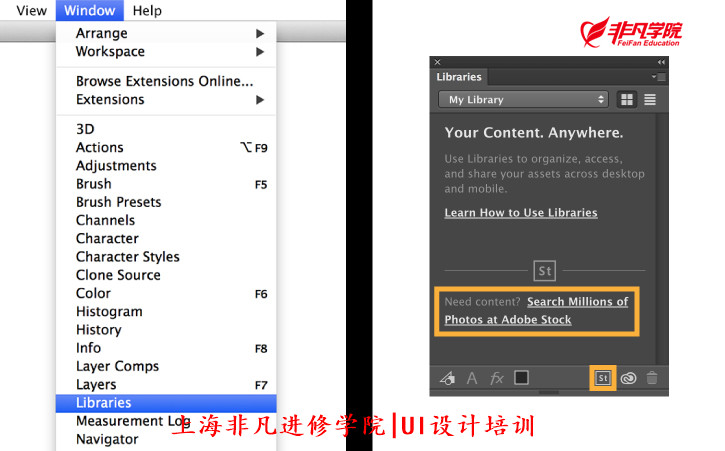Screen dimensions: 725x451
Task: Click the Add Layer Style fx icon
Action: click(497, 378)
